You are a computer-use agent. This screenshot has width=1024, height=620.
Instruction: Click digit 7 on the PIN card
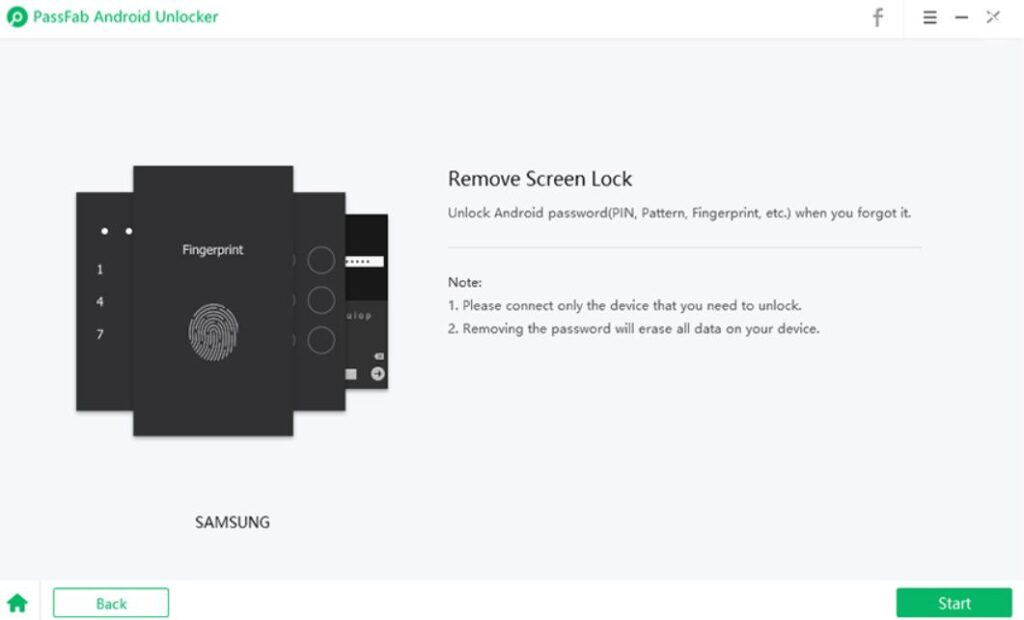[100, 334]
